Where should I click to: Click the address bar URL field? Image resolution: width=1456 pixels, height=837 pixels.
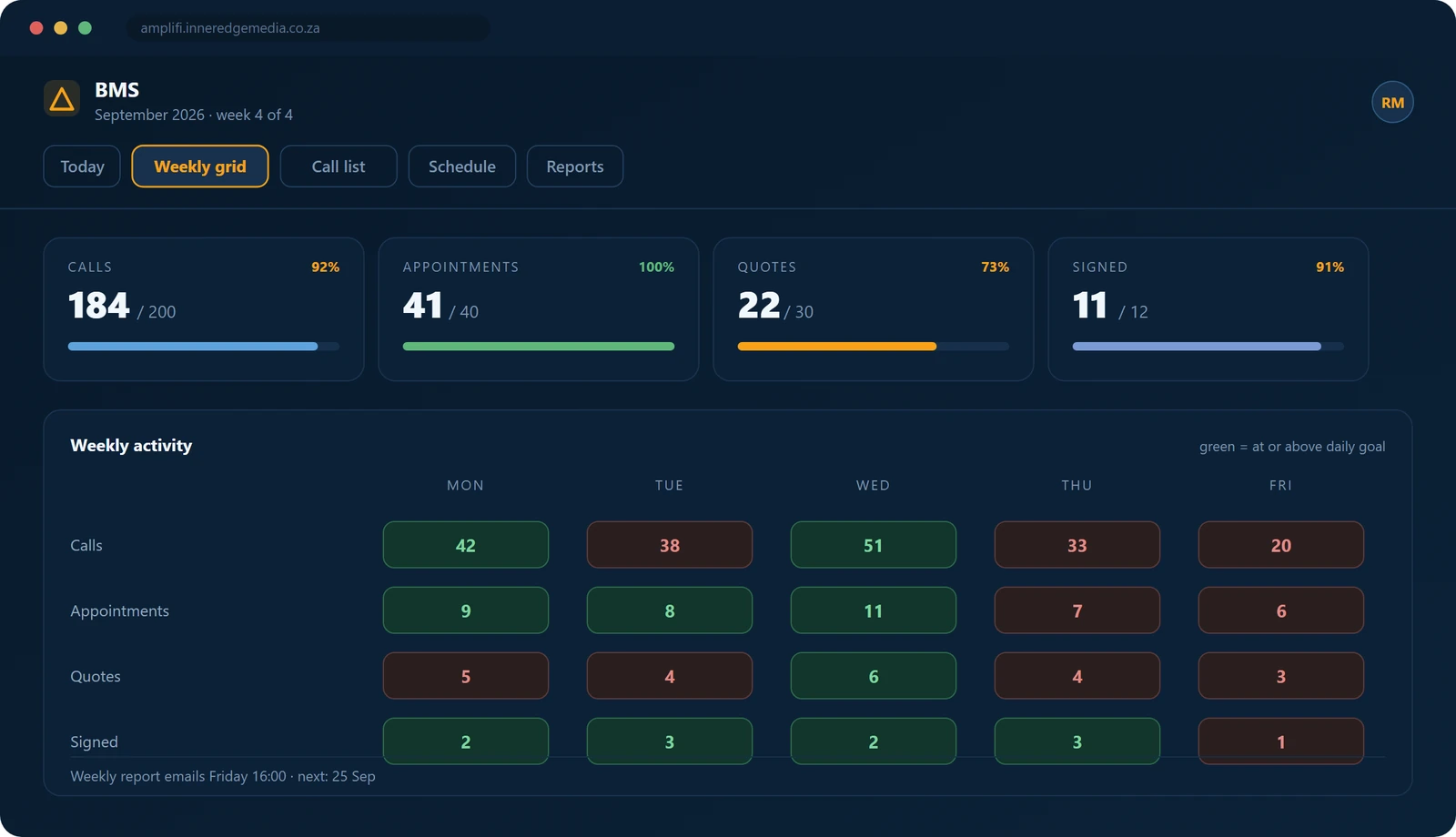pos(308,28)
